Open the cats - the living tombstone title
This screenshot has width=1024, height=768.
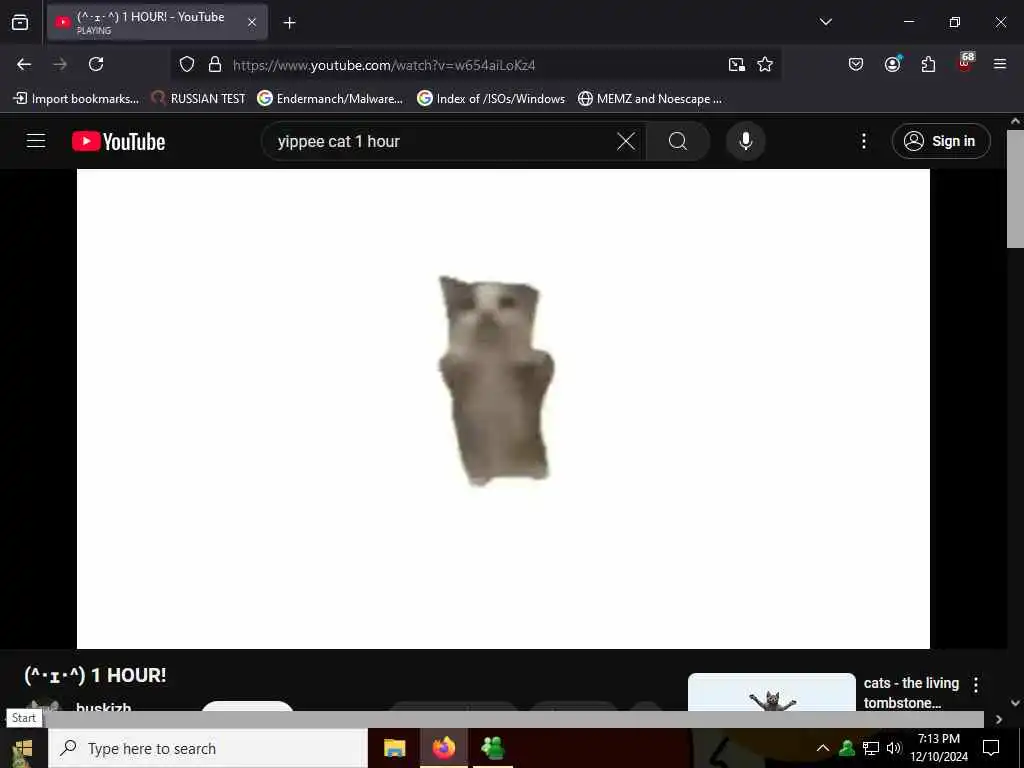pyautogui.click(x=912, y=693)
